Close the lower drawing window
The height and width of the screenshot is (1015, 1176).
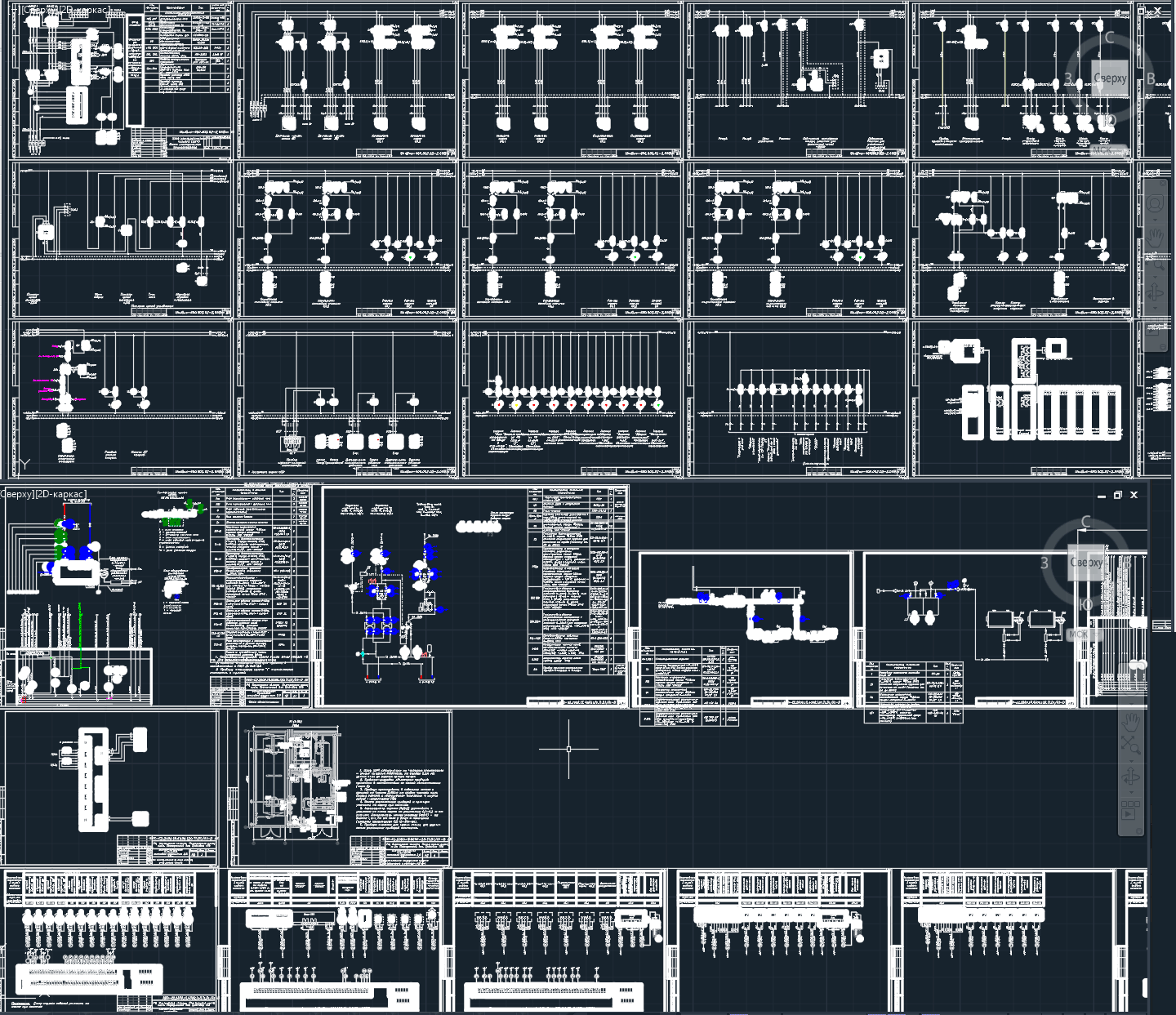click(x=1134, y=495)
